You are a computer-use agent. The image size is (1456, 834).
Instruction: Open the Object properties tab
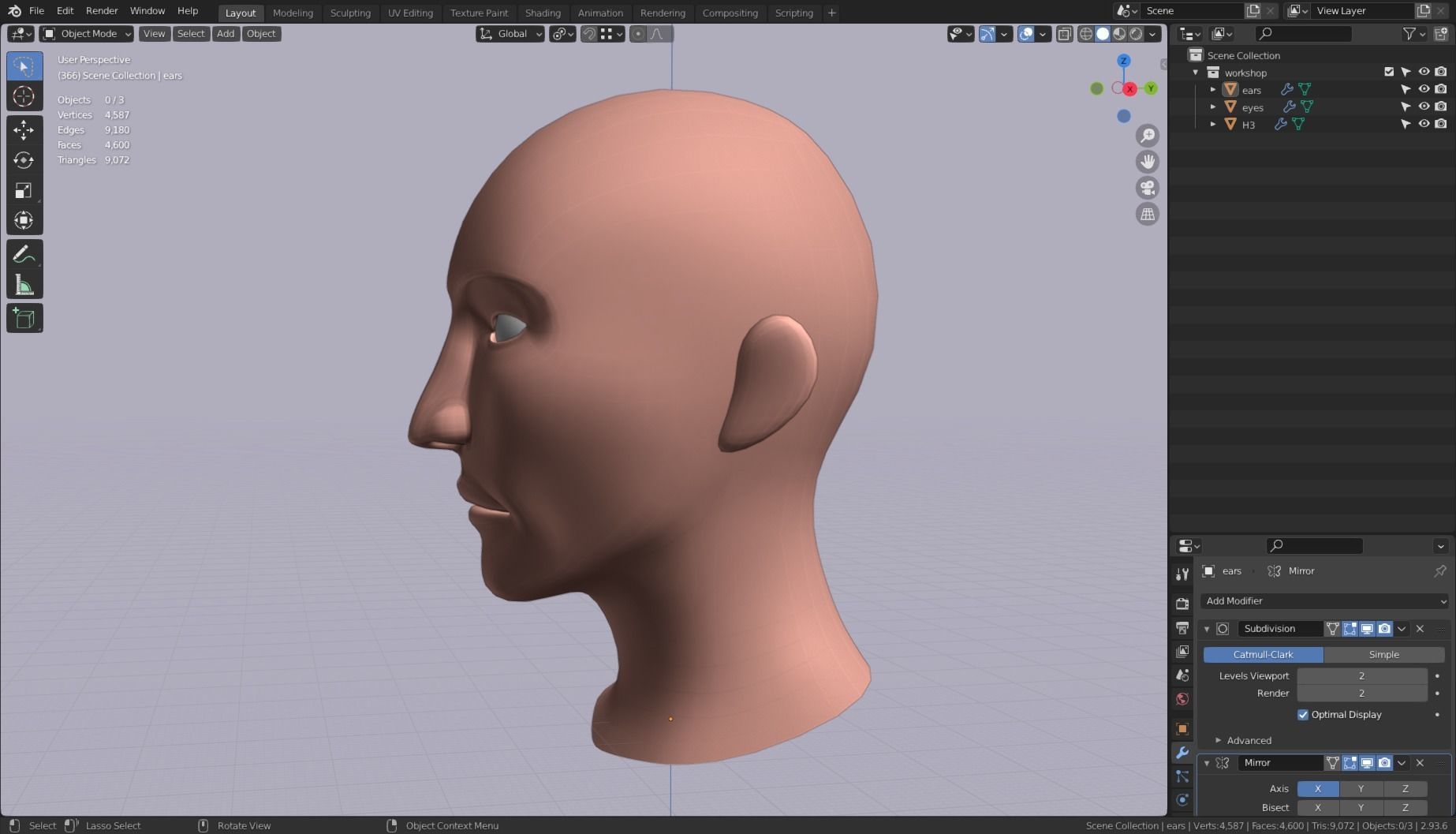1182,728
